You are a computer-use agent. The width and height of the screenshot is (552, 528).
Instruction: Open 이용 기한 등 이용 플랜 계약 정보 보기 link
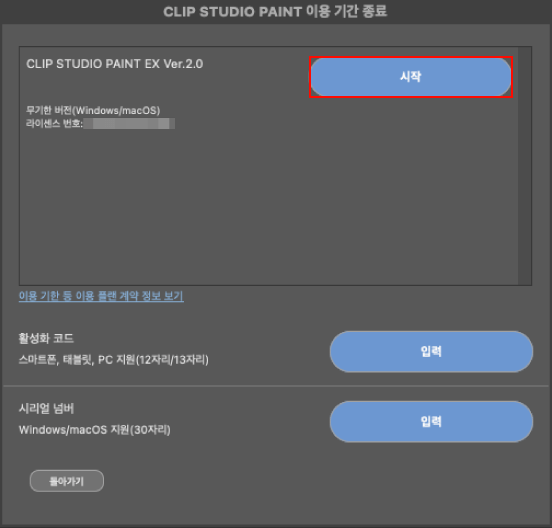(101, 296)
